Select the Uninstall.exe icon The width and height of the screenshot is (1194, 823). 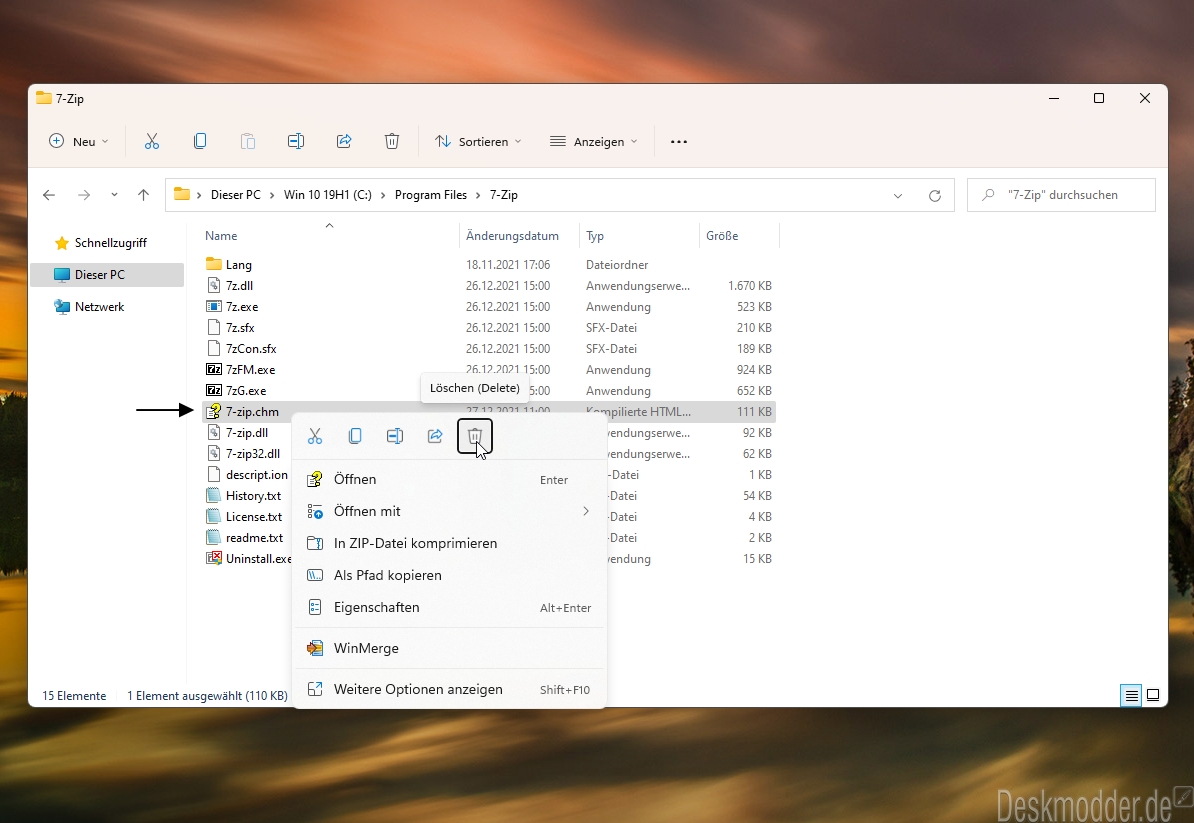point(214,558)
